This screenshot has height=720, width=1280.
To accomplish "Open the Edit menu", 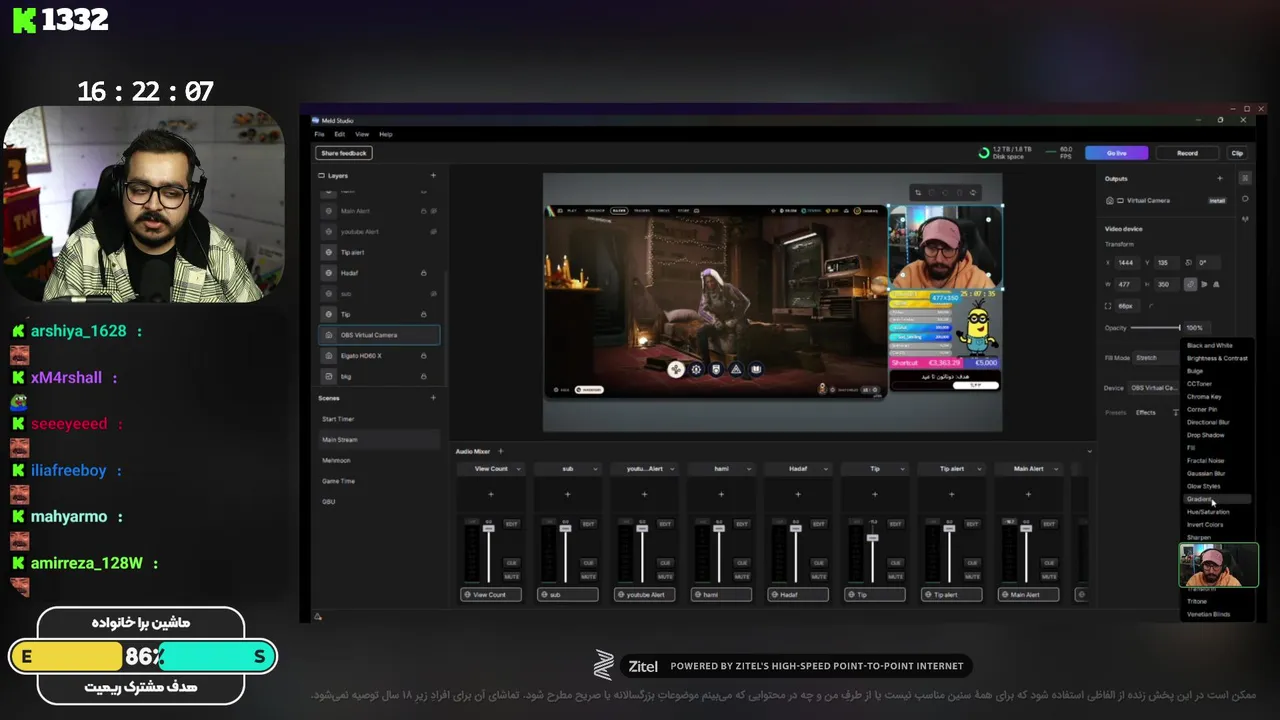I will (340, 134).
